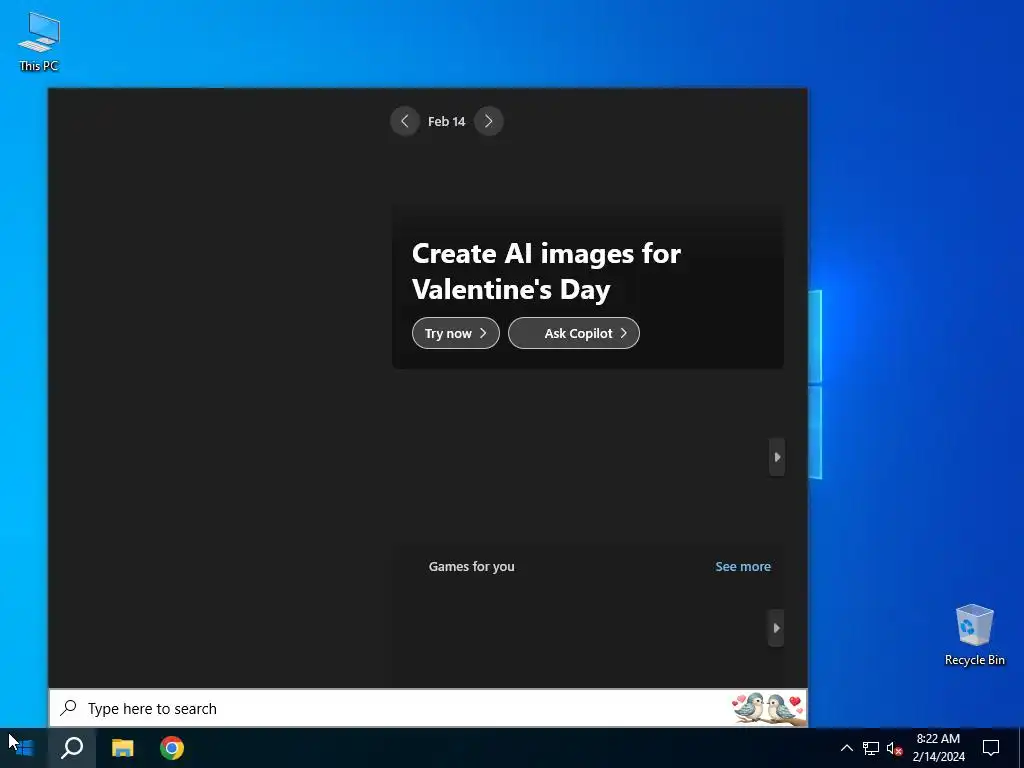Go to the day after Feb 14

pos(488,121)
